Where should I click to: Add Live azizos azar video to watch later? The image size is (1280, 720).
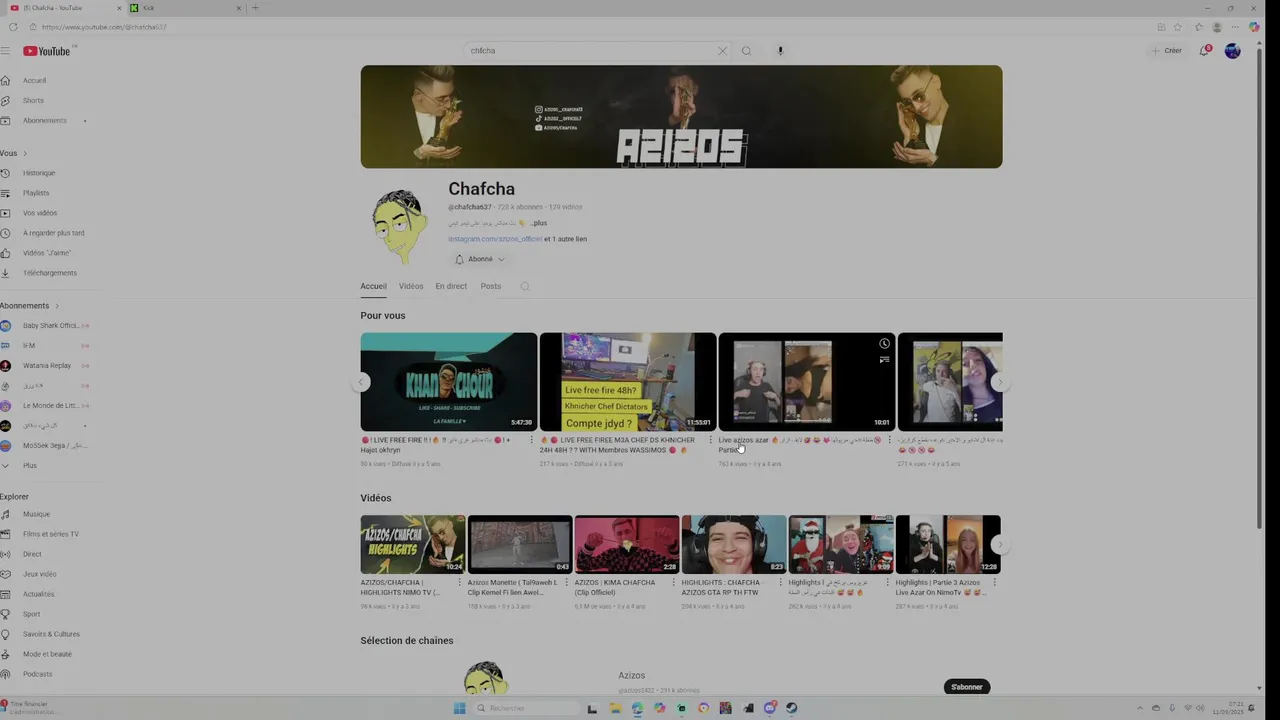tap(884, 343)
